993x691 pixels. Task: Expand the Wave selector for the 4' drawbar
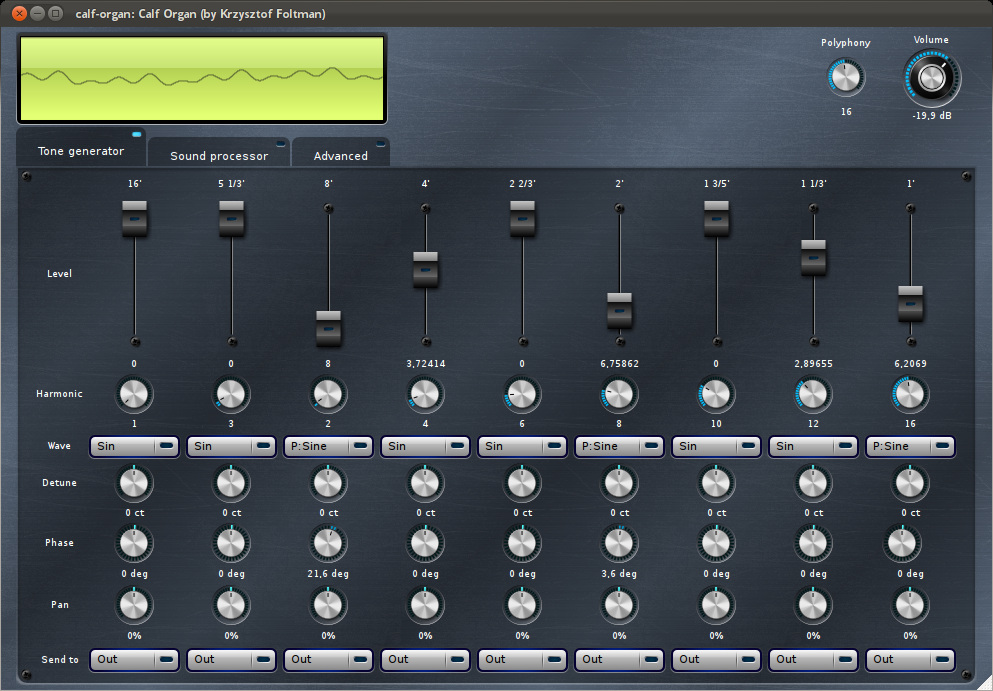point(426,446)
